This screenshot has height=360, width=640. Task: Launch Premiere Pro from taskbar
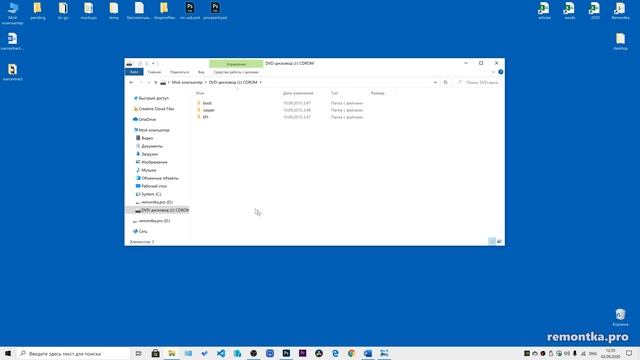(302, 353)
